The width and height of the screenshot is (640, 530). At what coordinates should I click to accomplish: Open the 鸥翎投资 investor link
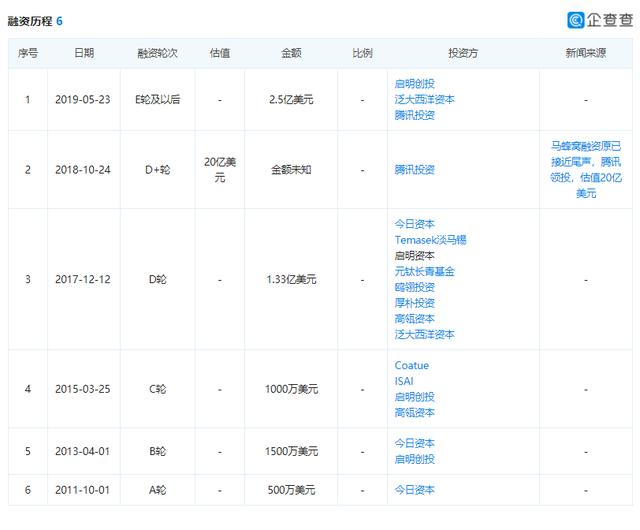[414, 287]
